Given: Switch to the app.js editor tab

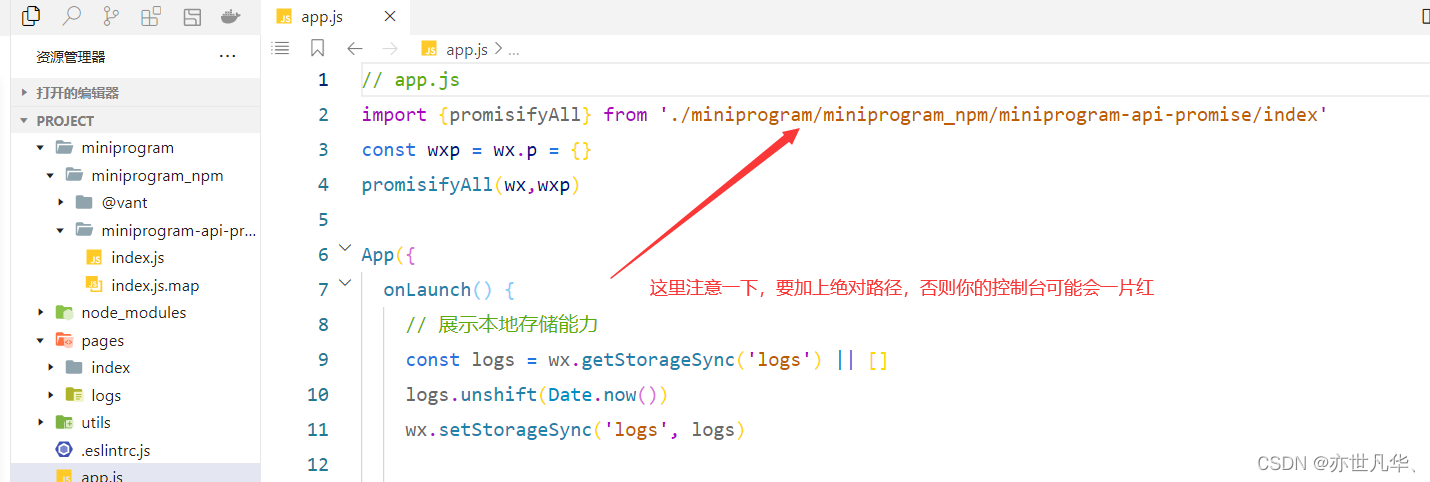Looking at the screenshot, I should 321,16.
